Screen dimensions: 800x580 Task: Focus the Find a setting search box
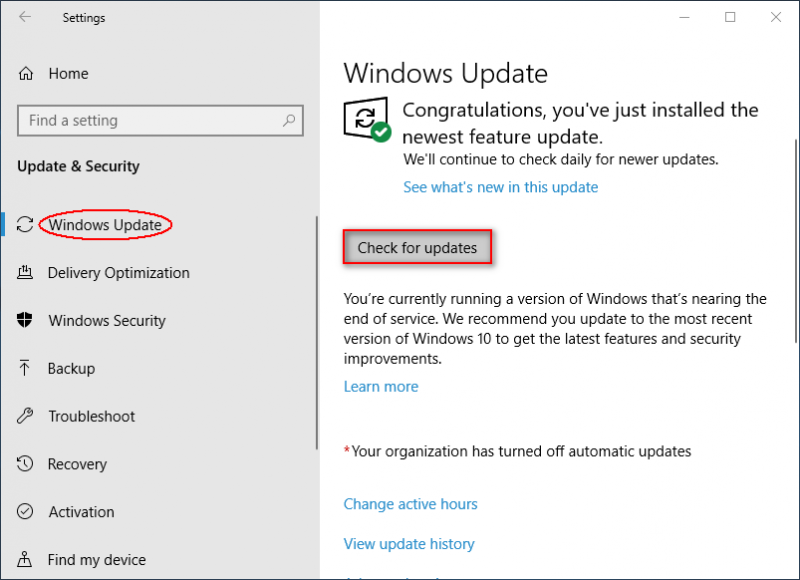click(x=160, y=120)
